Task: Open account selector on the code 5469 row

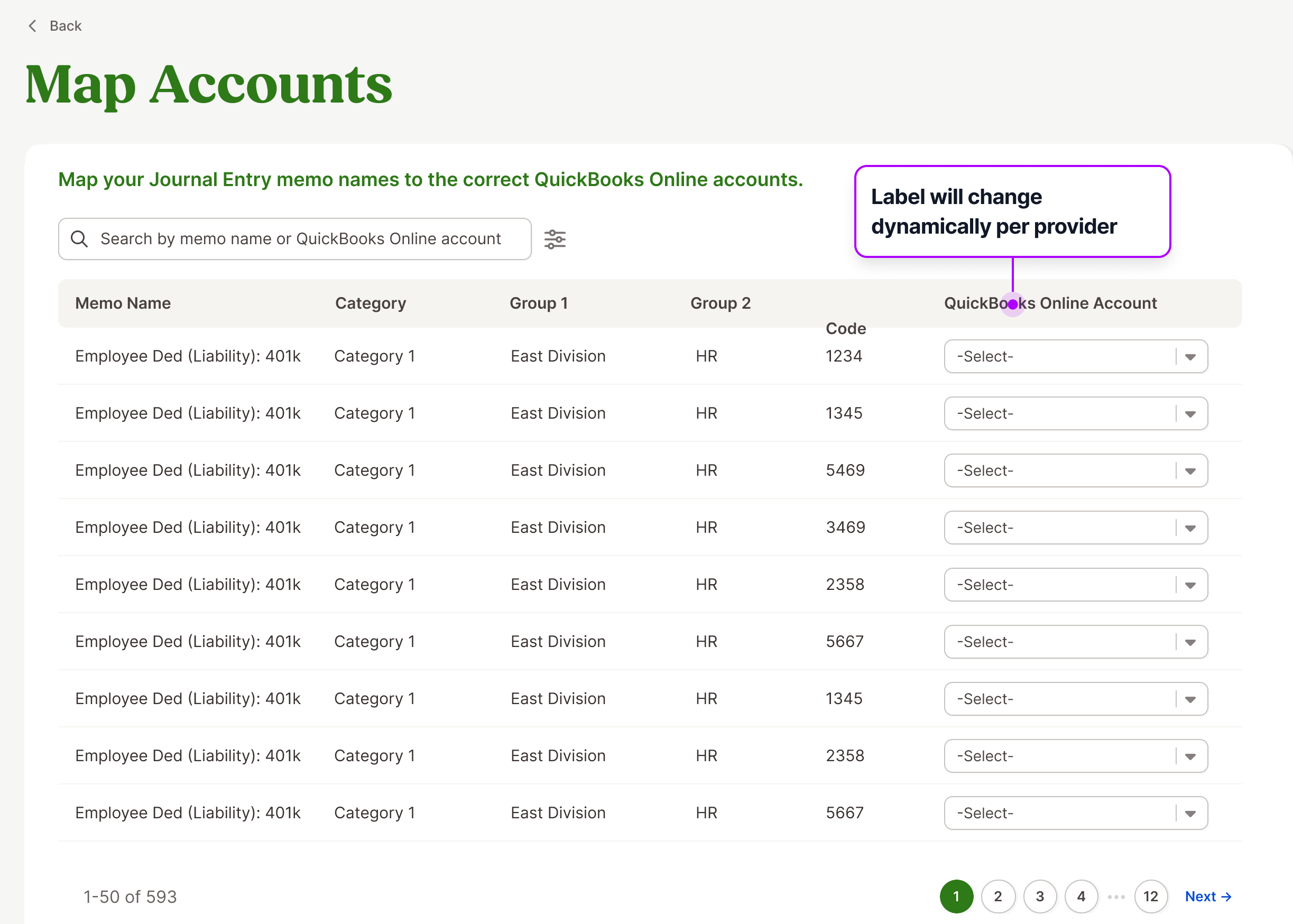Action: [x=1075, y=470]
